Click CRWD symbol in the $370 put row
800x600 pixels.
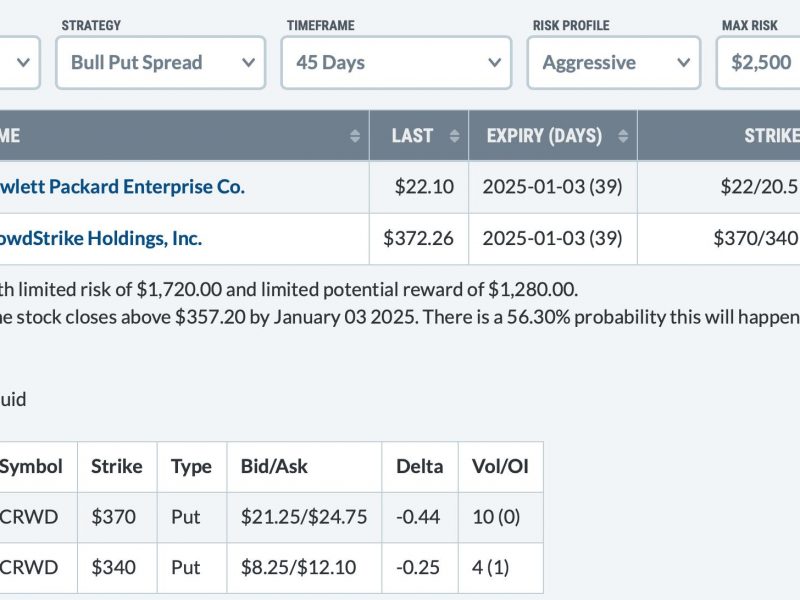(38, 517)
